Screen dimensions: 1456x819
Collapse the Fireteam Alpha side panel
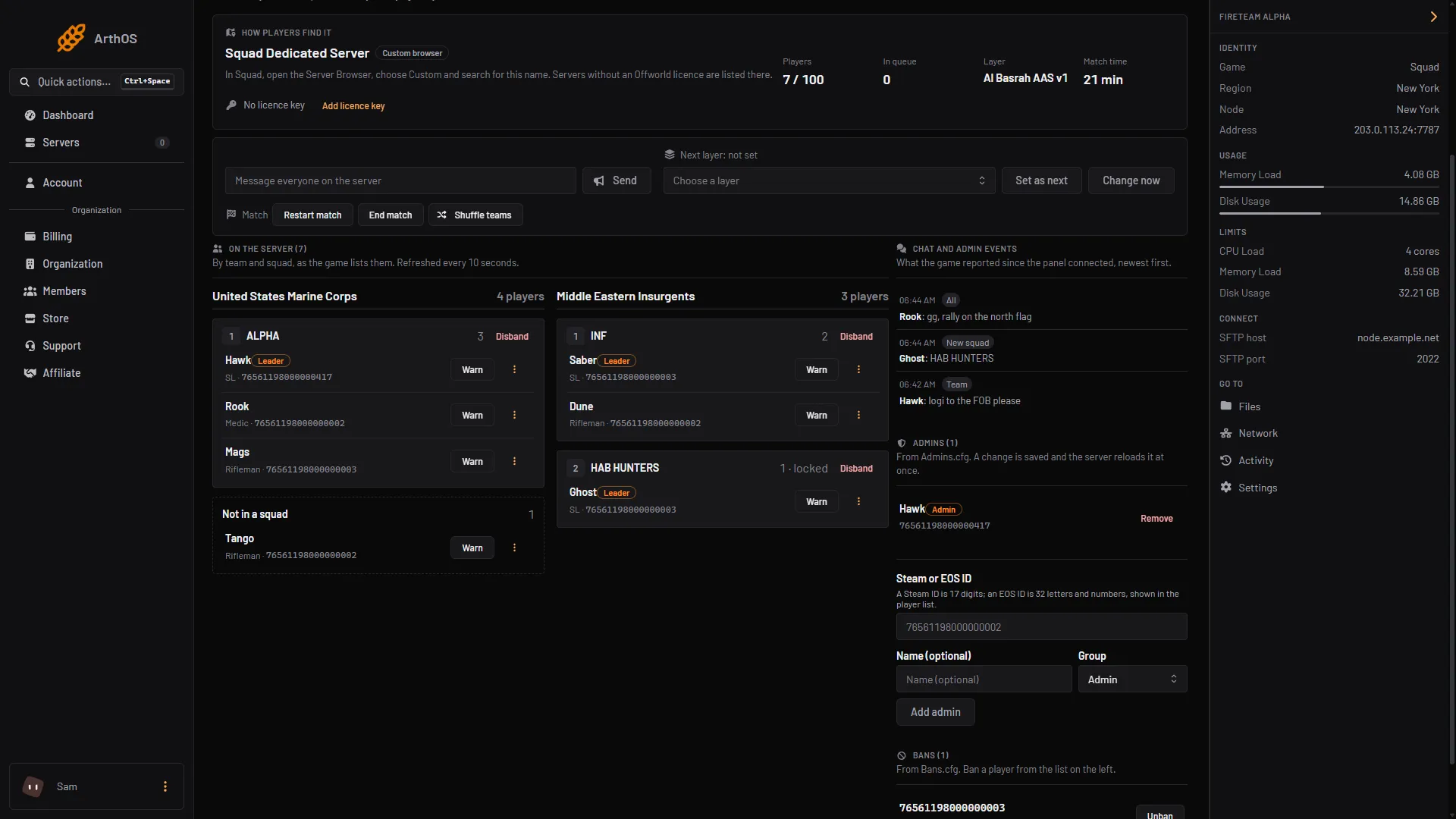coord(1433,17)
